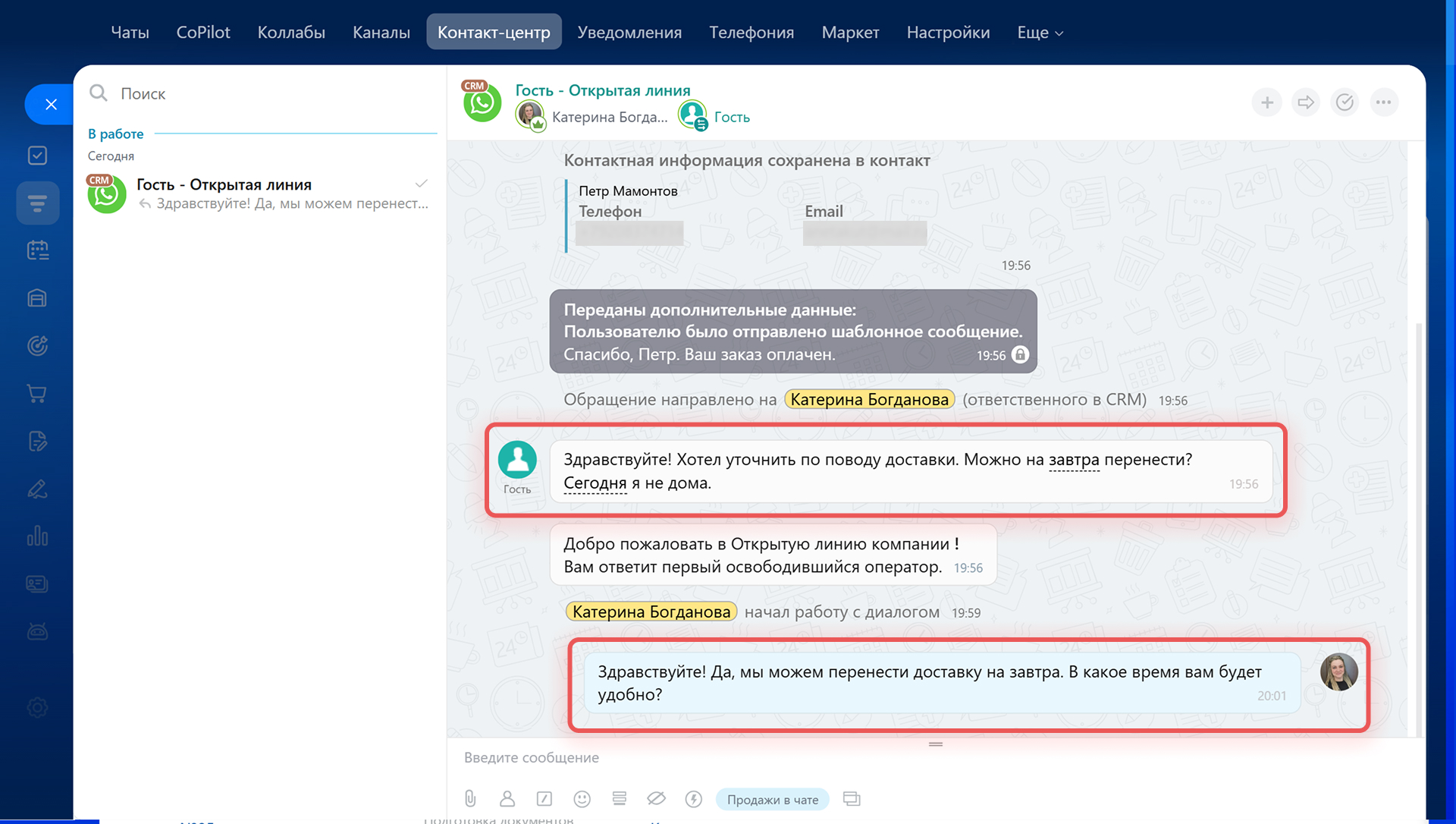Open the shopping cart sidebar icon

click(x=37, y=393)
